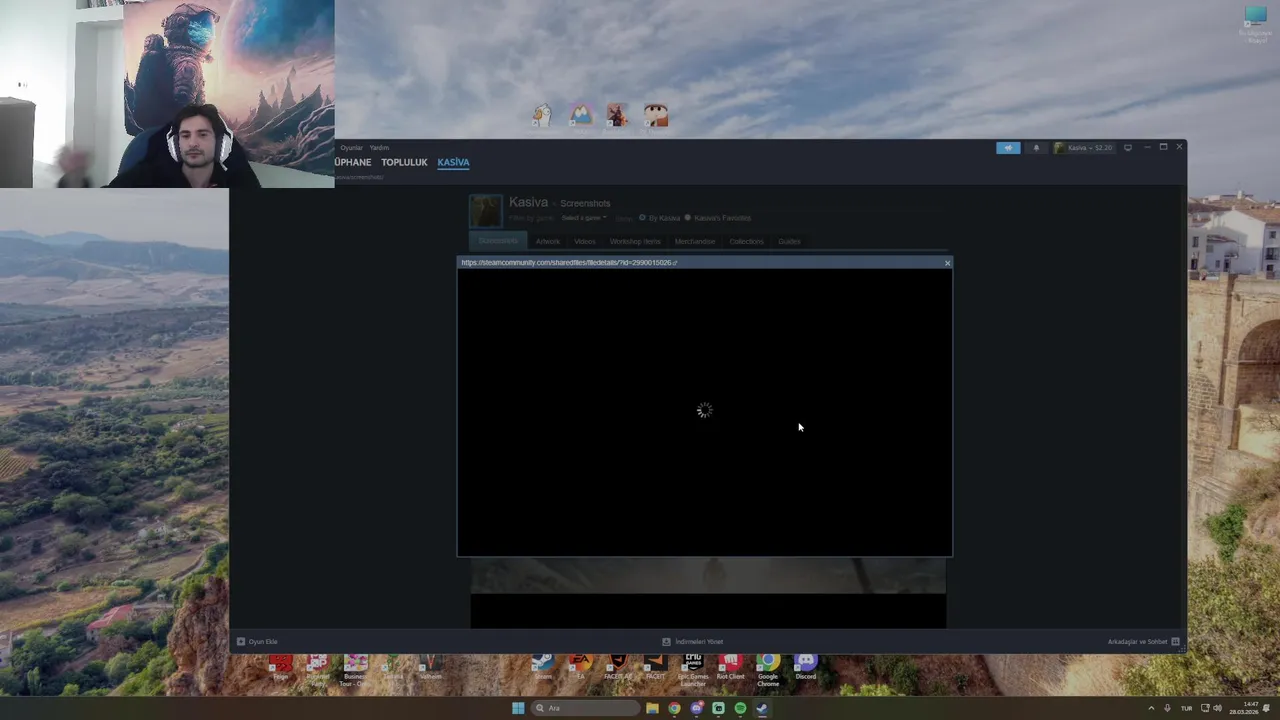Switch to the Workshop Items tab
This screenshot has height=720, width=1280.
[635, 241]
